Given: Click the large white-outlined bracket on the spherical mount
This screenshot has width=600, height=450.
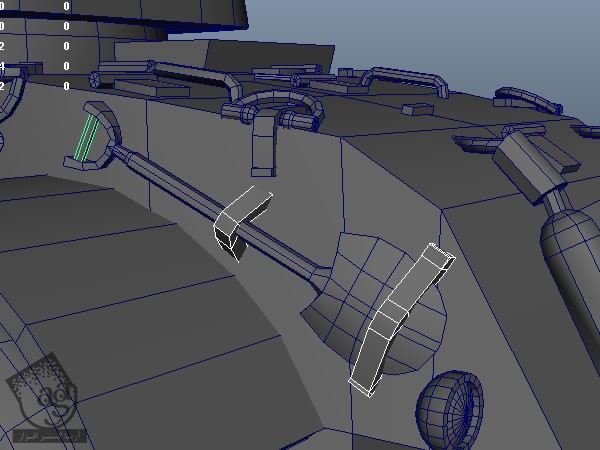Looking at the screenshot, I should coord(398,319).
